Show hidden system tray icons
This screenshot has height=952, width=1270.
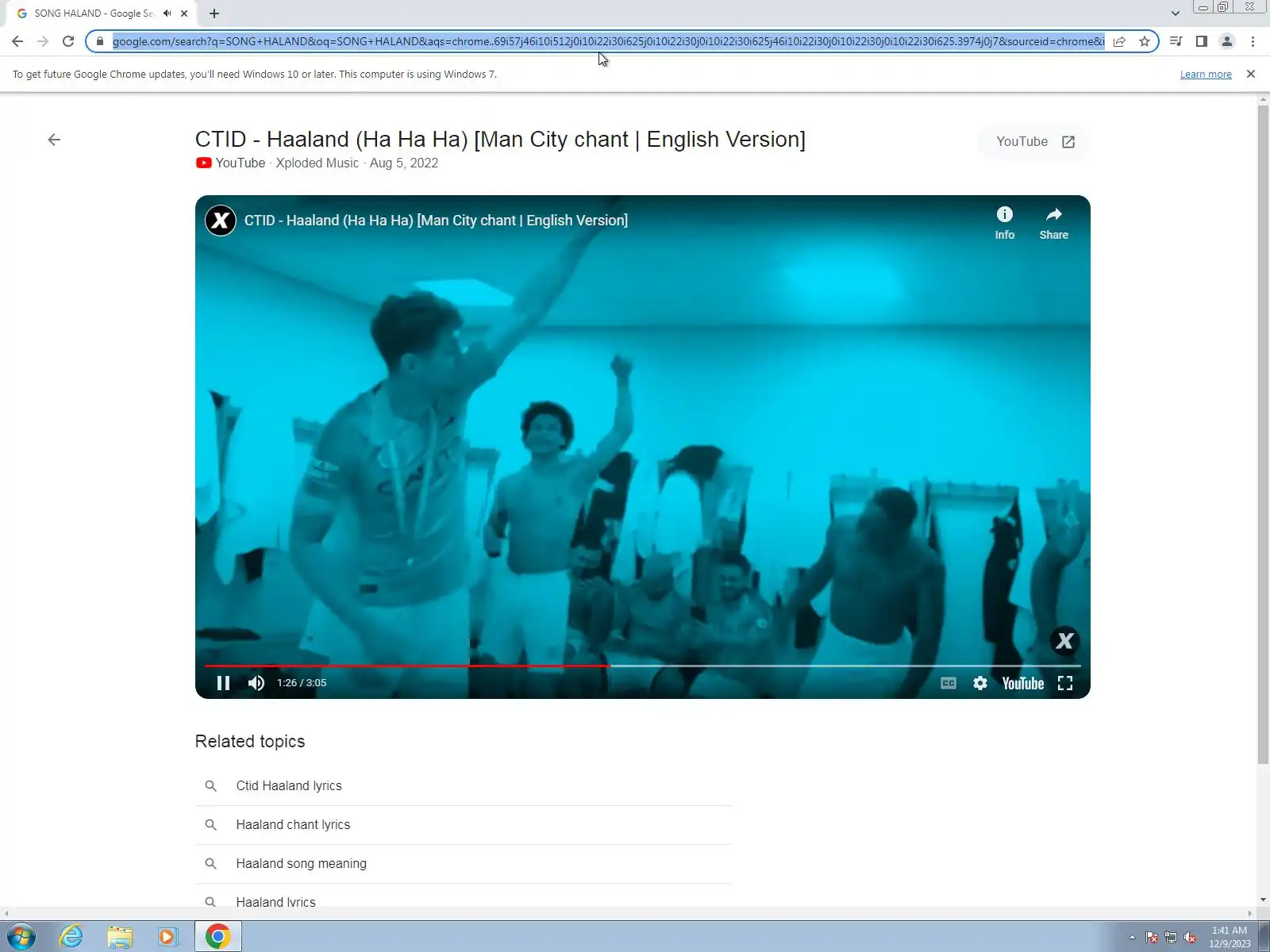[1132, 938]
